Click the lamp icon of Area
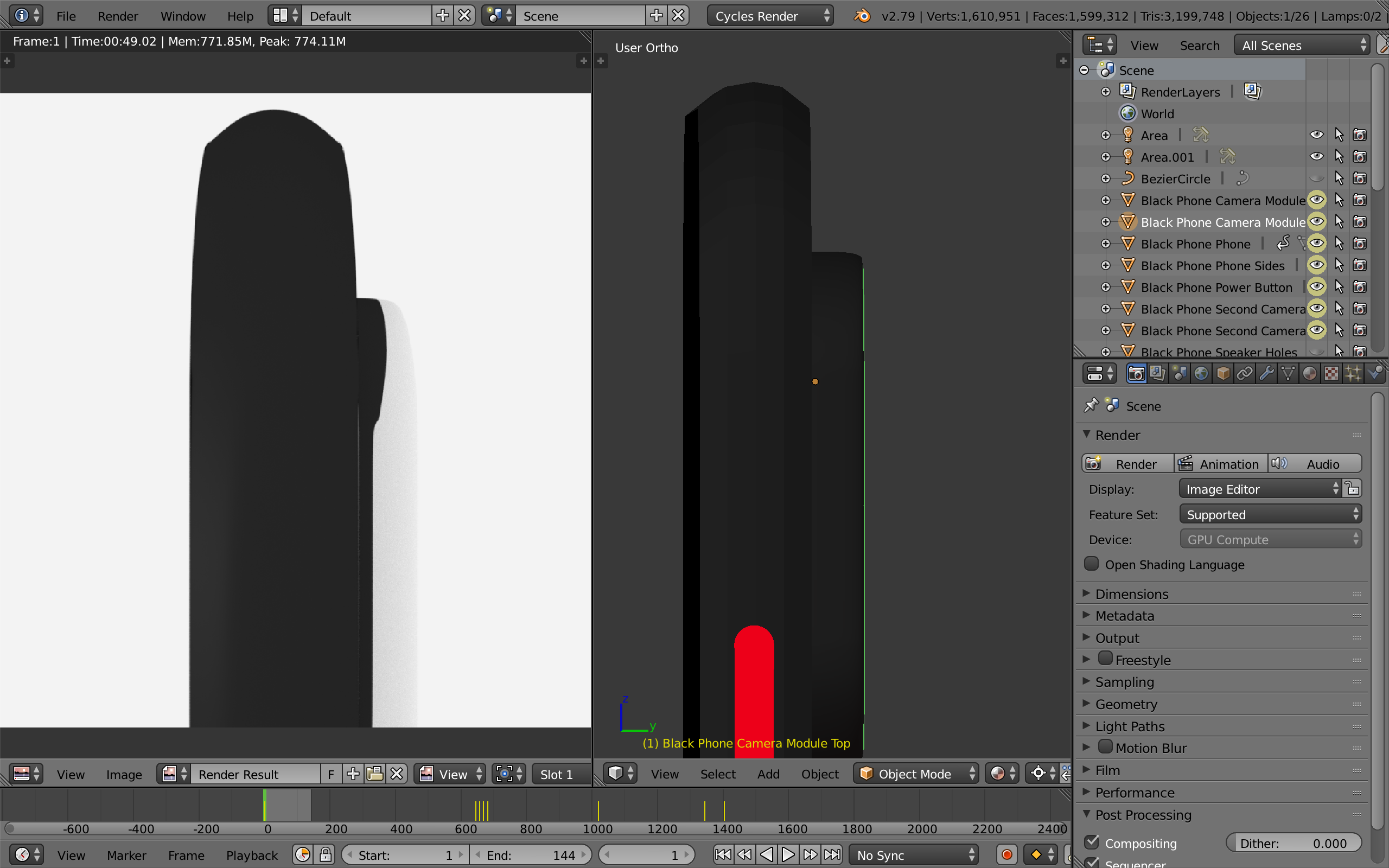1389x868 pixels. 1128,135
